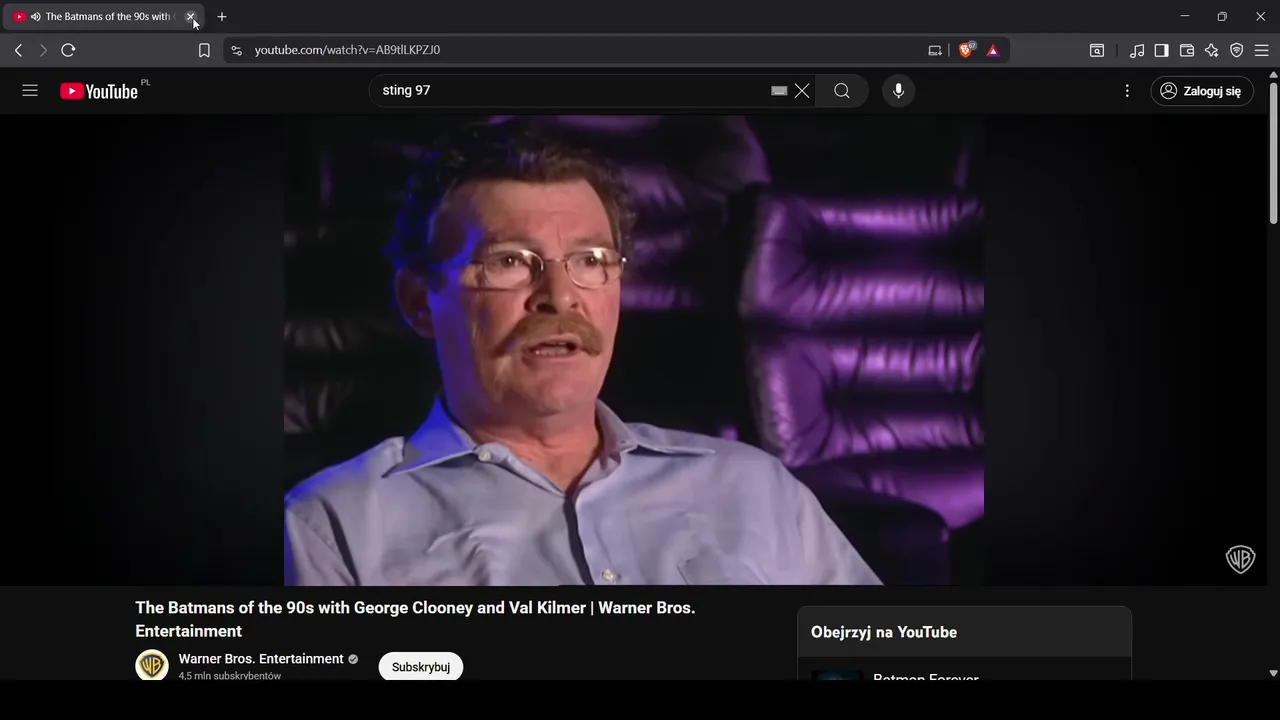Bookmark this page

(x=204, y=50)
